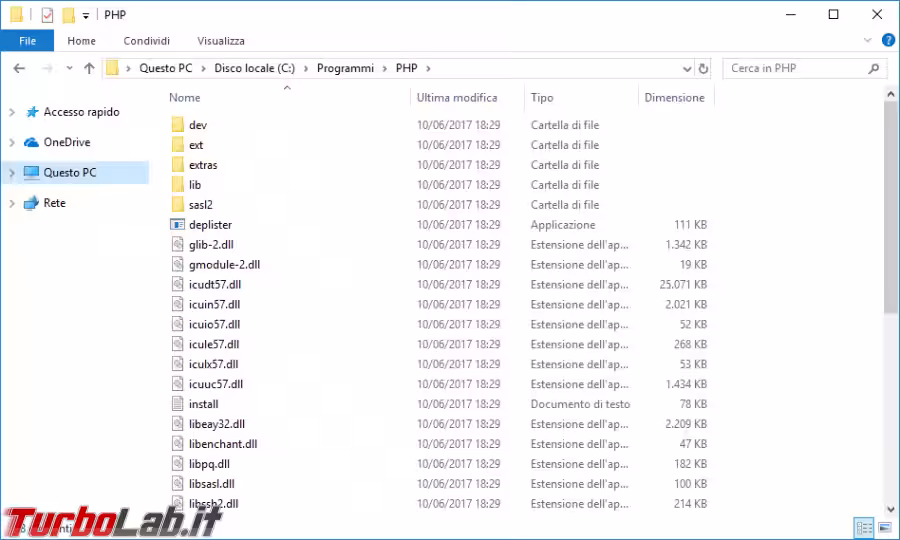Click the New folder quick access icon
This screenshot has width=900, height=540.
[x=68, y=15]
